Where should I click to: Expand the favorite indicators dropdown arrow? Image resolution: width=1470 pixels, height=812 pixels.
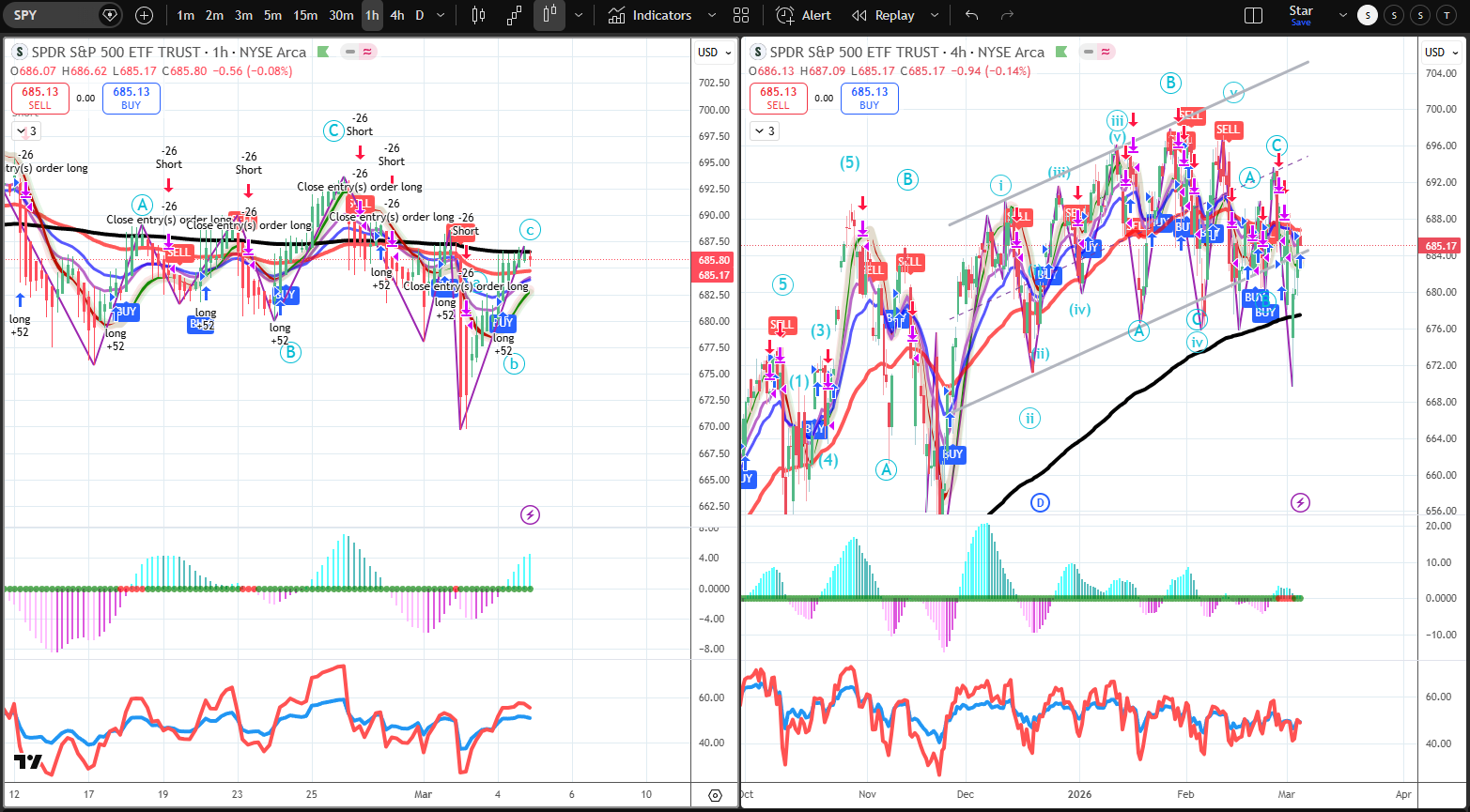pos(711,15)
